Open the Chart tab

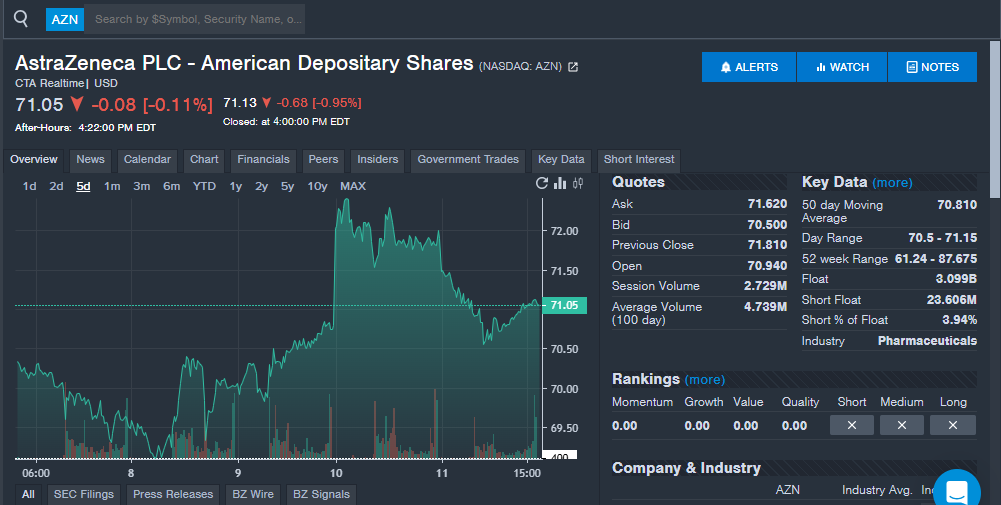[x=204, y=160]
